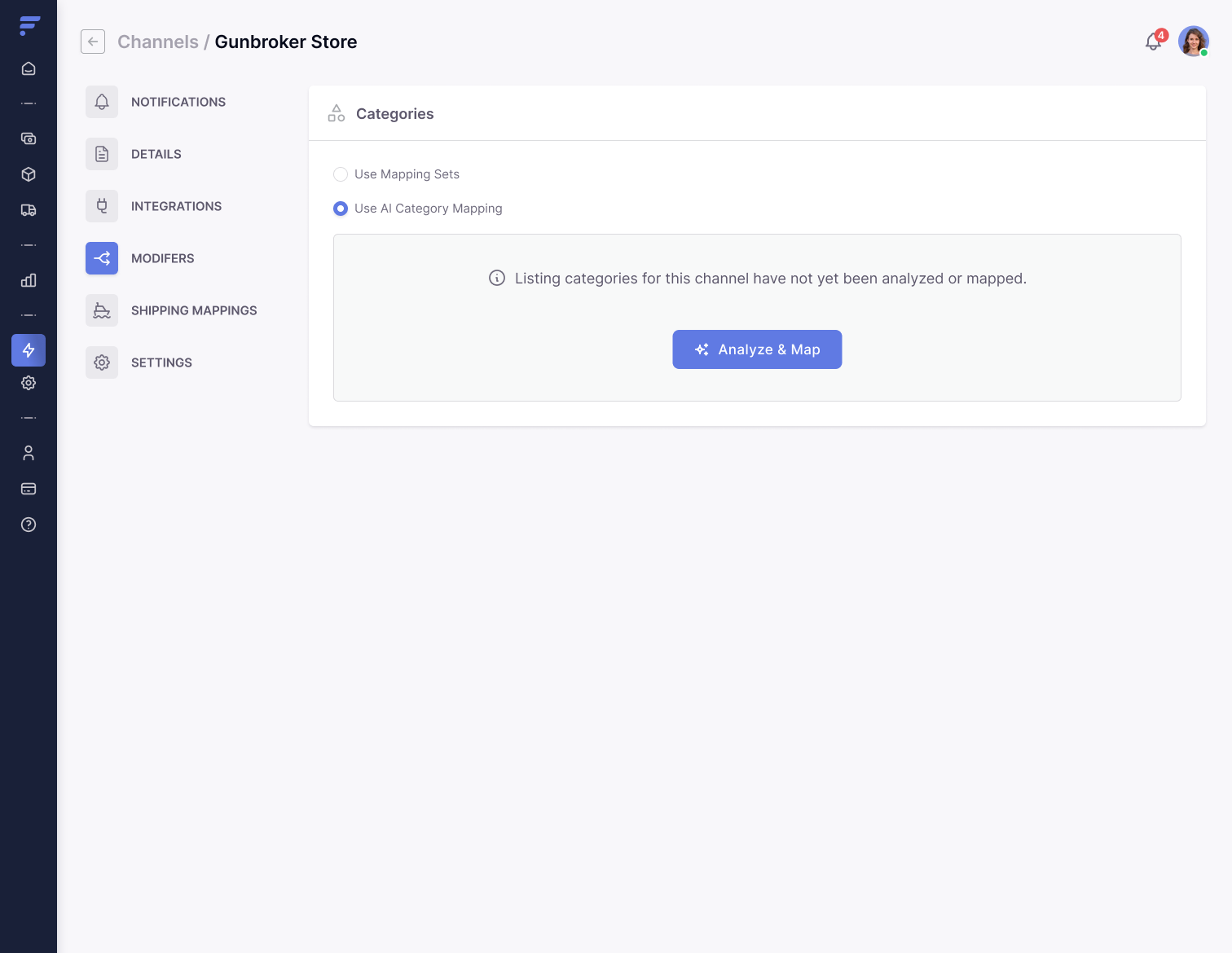
Task: Navigate to Channels breadcrumb
Action: coord(158,42)
